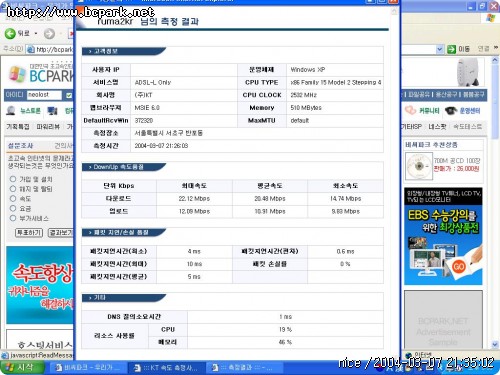The width and height of the screenshot is (500, 375).
Task: Click the Windows XP operating system value
Action: (x=308, y=70)
